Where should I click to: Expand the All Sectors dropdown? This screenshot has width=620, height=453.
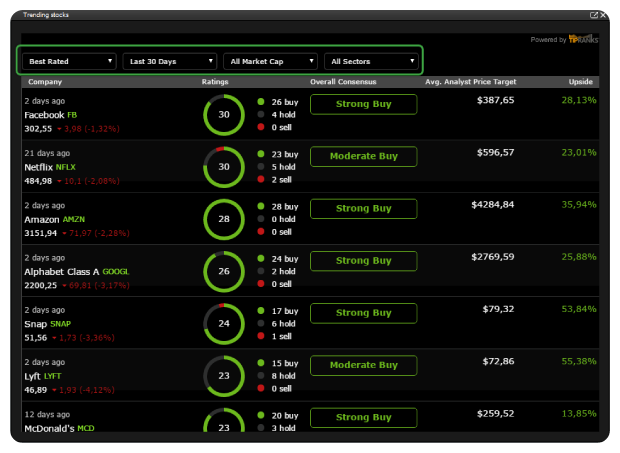[x=371, y=61]
